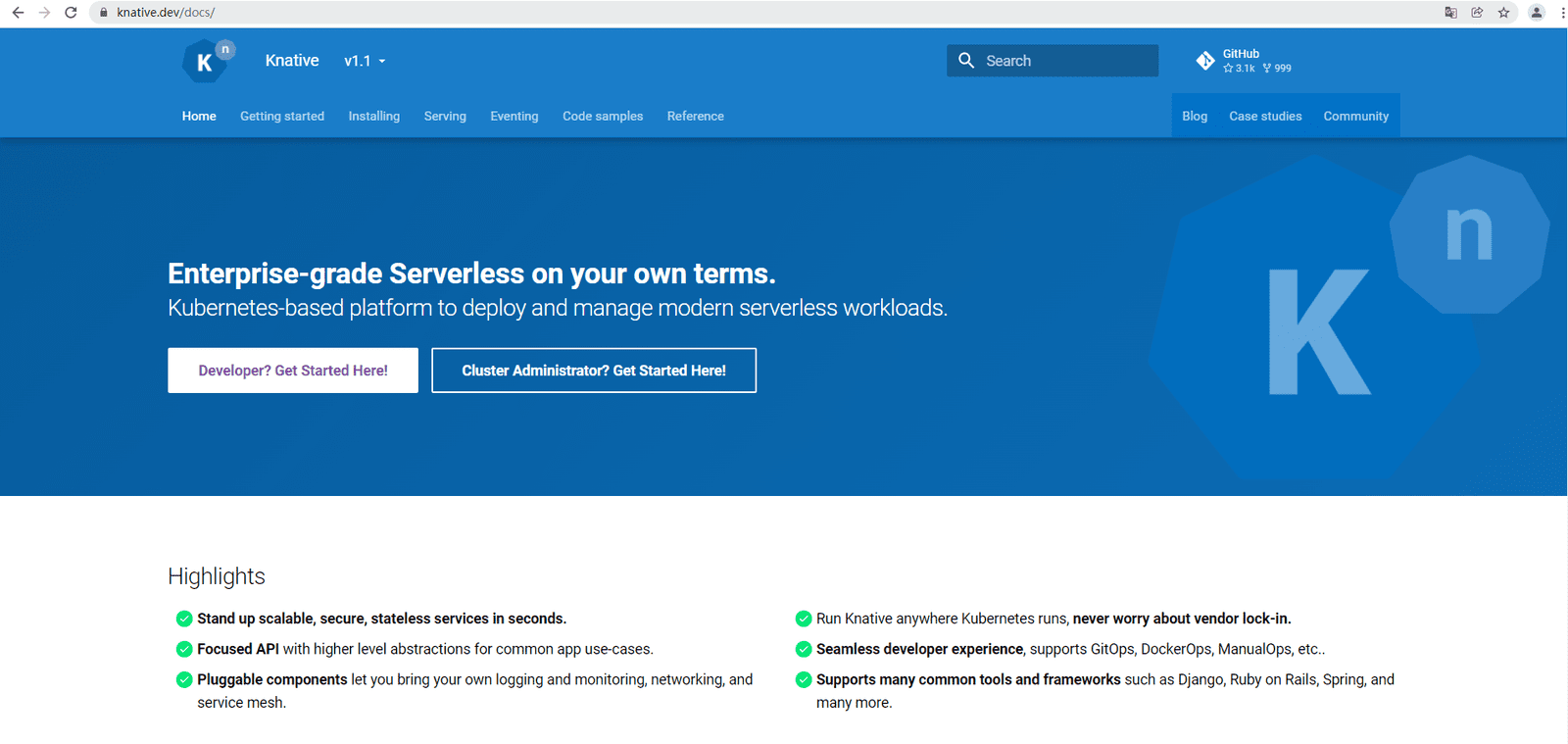Go to the Installing tab

374,116
